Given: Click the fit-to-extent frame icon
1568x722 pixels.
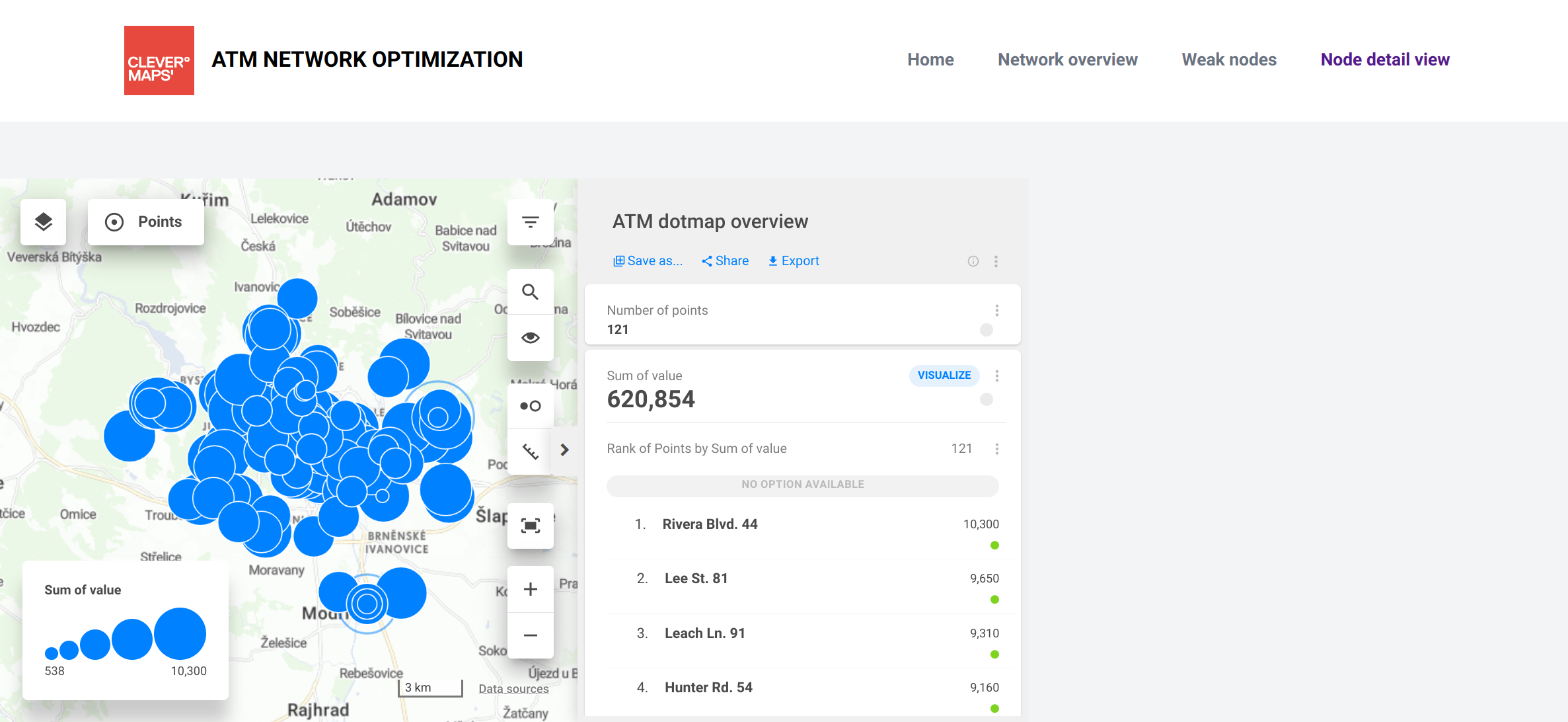Looking at the screenshot, I should pyautogui.click(x=530, y=526).
